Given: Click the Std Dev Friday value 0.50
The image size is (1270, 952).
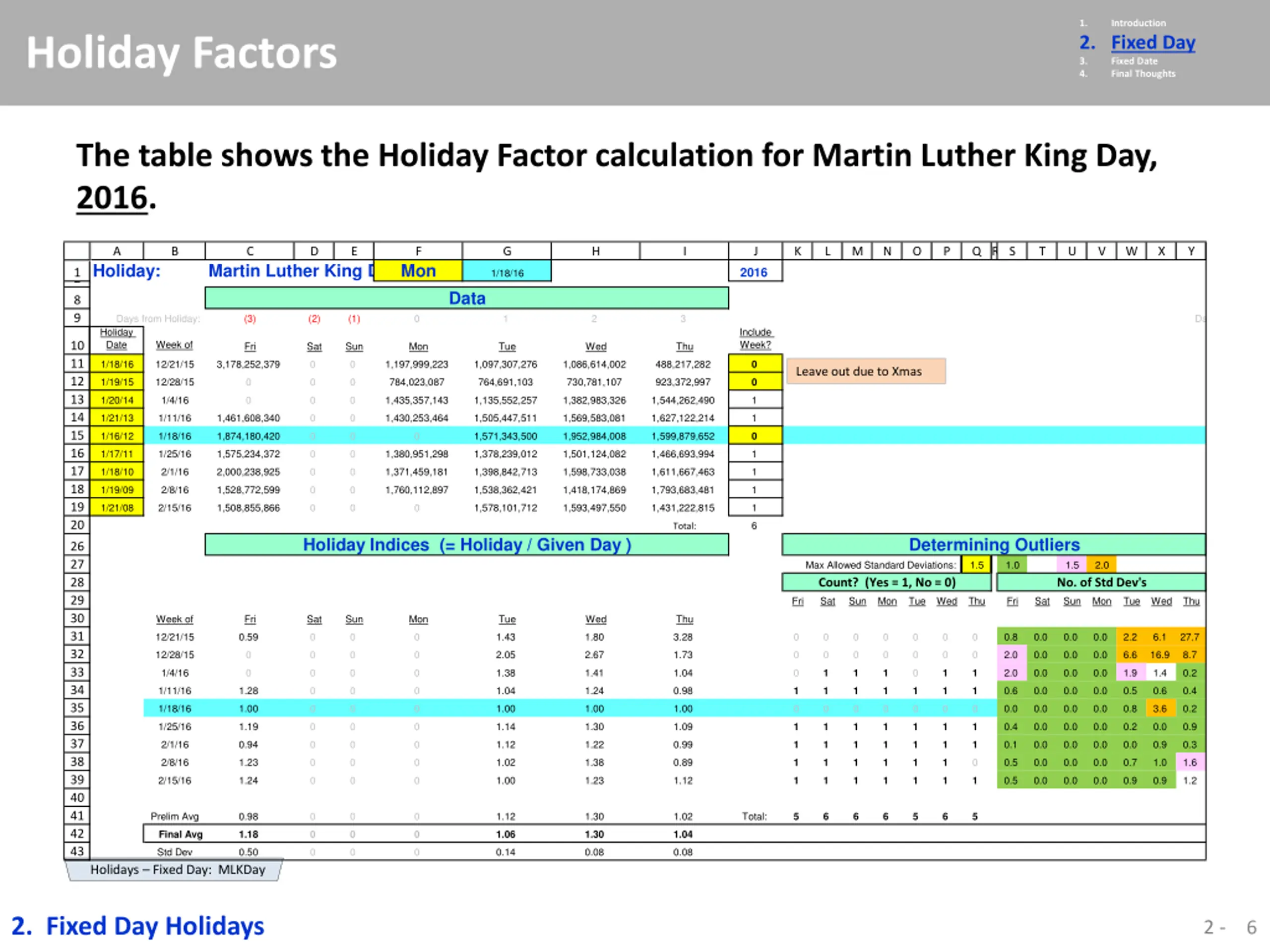Looking at the screenshot, I should coord(248,852).
